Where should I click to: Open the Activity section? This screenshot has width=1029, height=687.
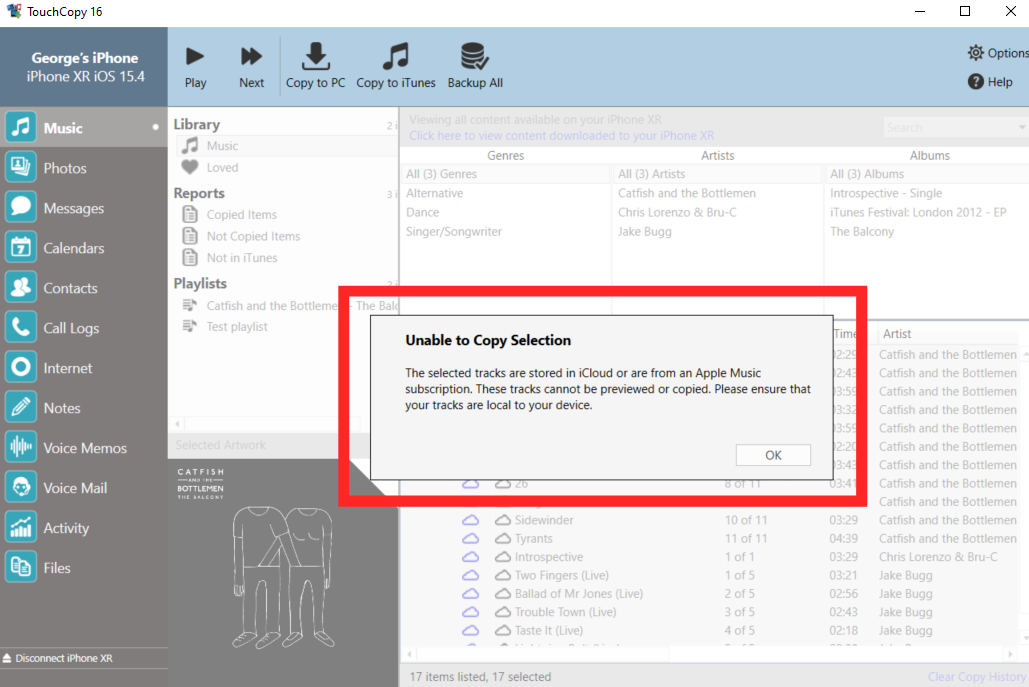(83, 528)
